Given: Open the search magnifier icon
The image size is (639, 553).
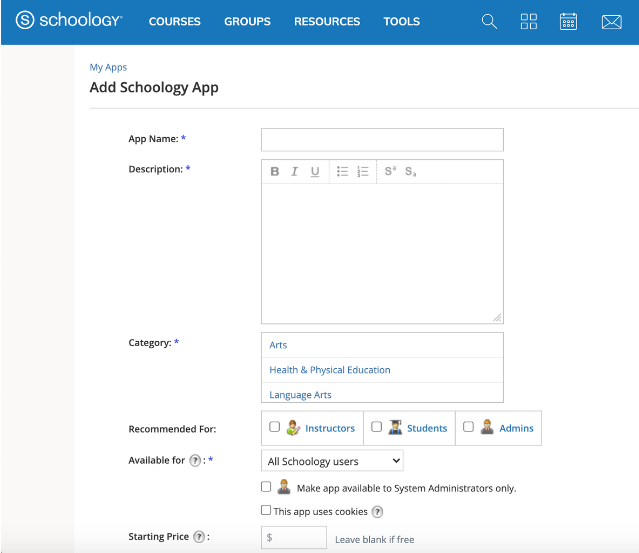Looking at the screenshot, I should tap(489, 21).
